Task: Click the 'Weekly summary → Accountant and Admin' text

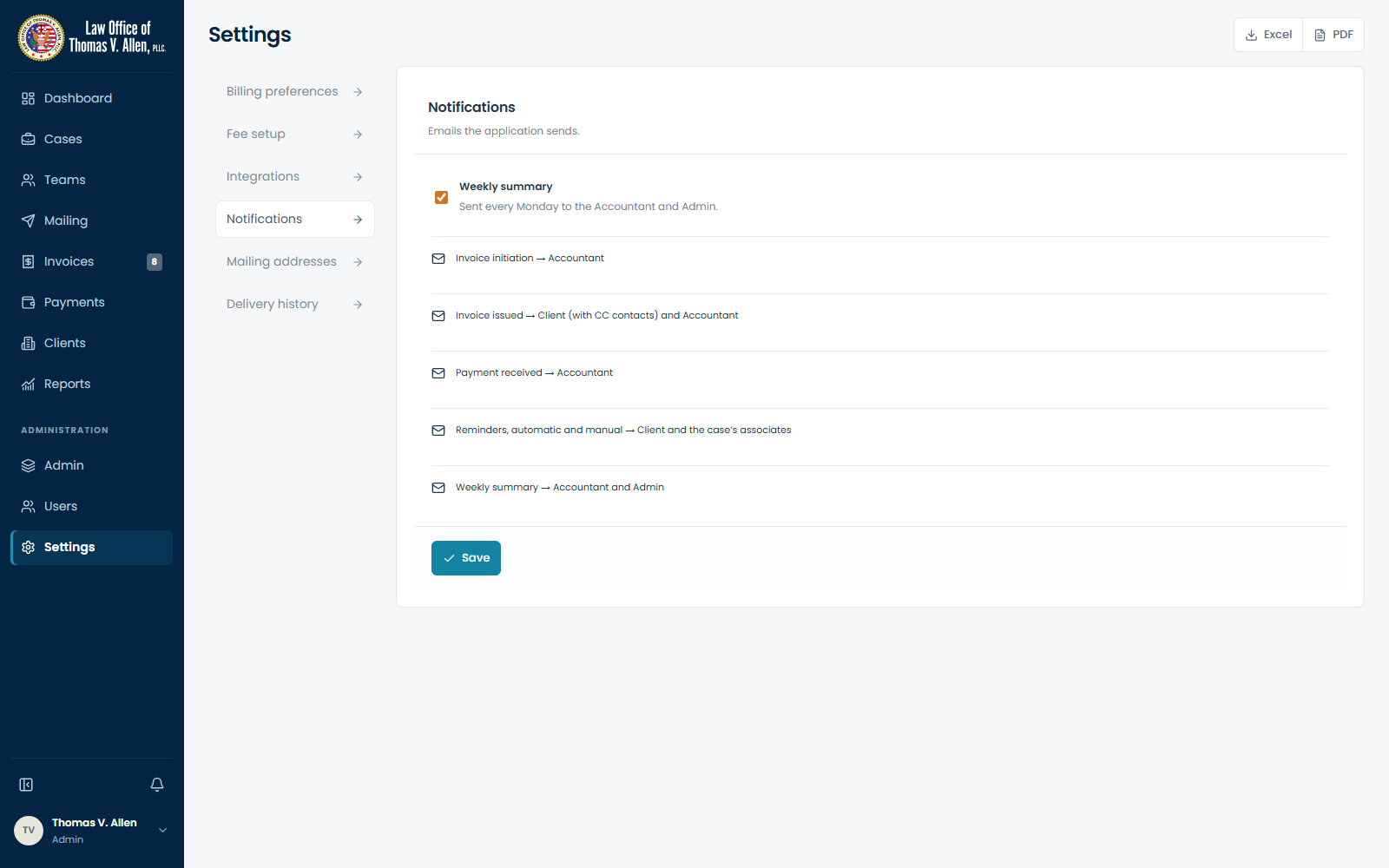Action: [x=560, y=487]
